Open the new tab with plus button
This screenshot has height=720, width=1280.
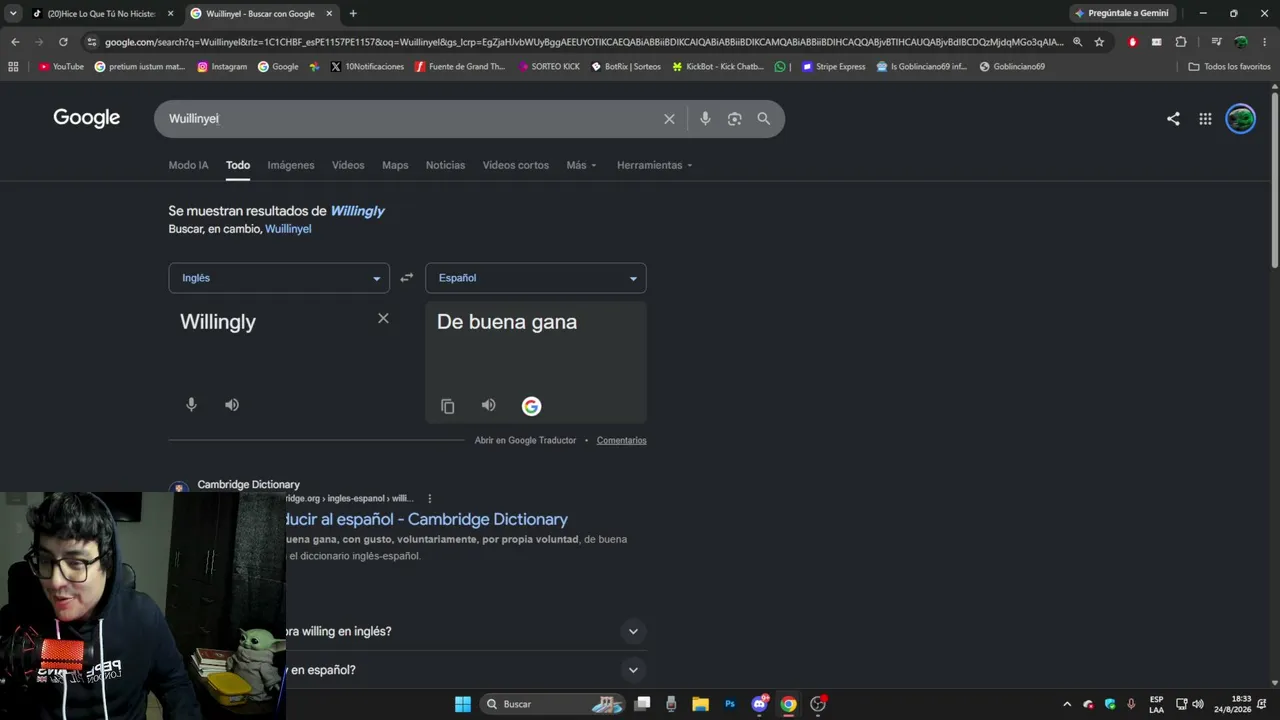click(353, 13)
